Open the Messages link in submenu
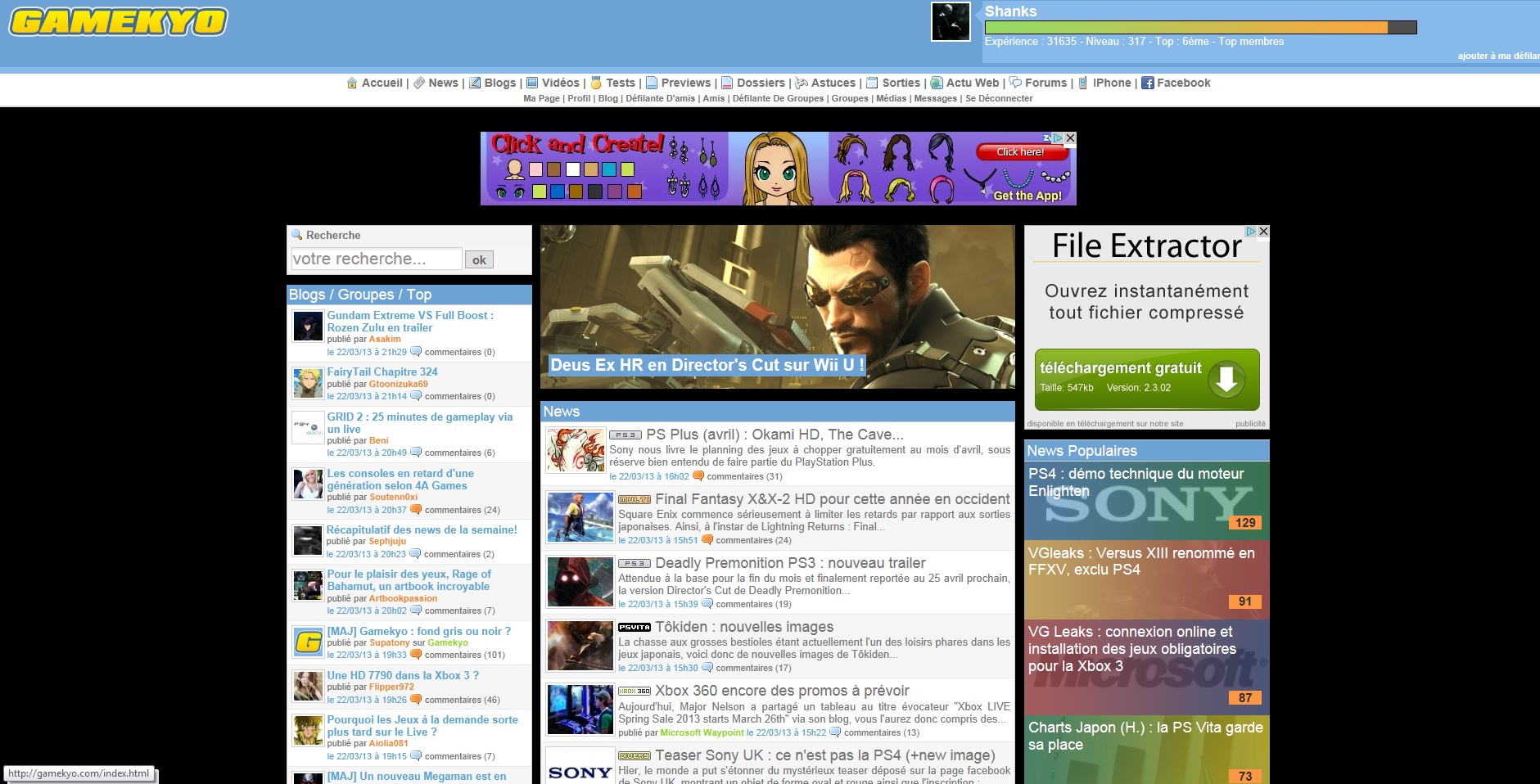The width and height of the screenshot is (1540, 784). pyautogui.click(x=935, y=98)
